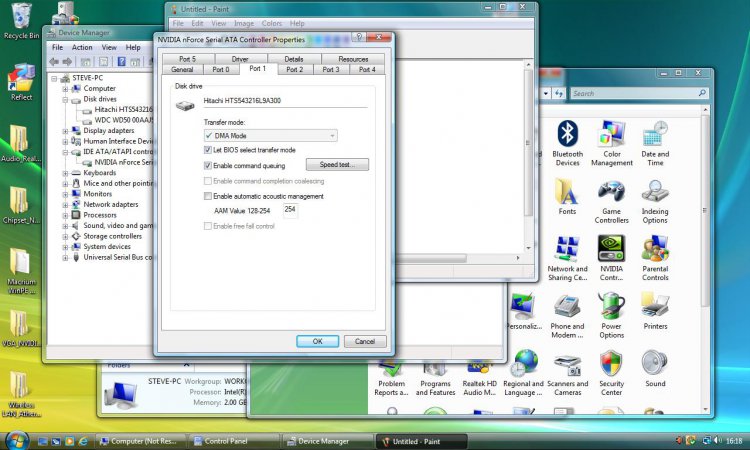Open Scanners and Cameras icon
The width and height of the screenshot is (750, 450).
567,373
